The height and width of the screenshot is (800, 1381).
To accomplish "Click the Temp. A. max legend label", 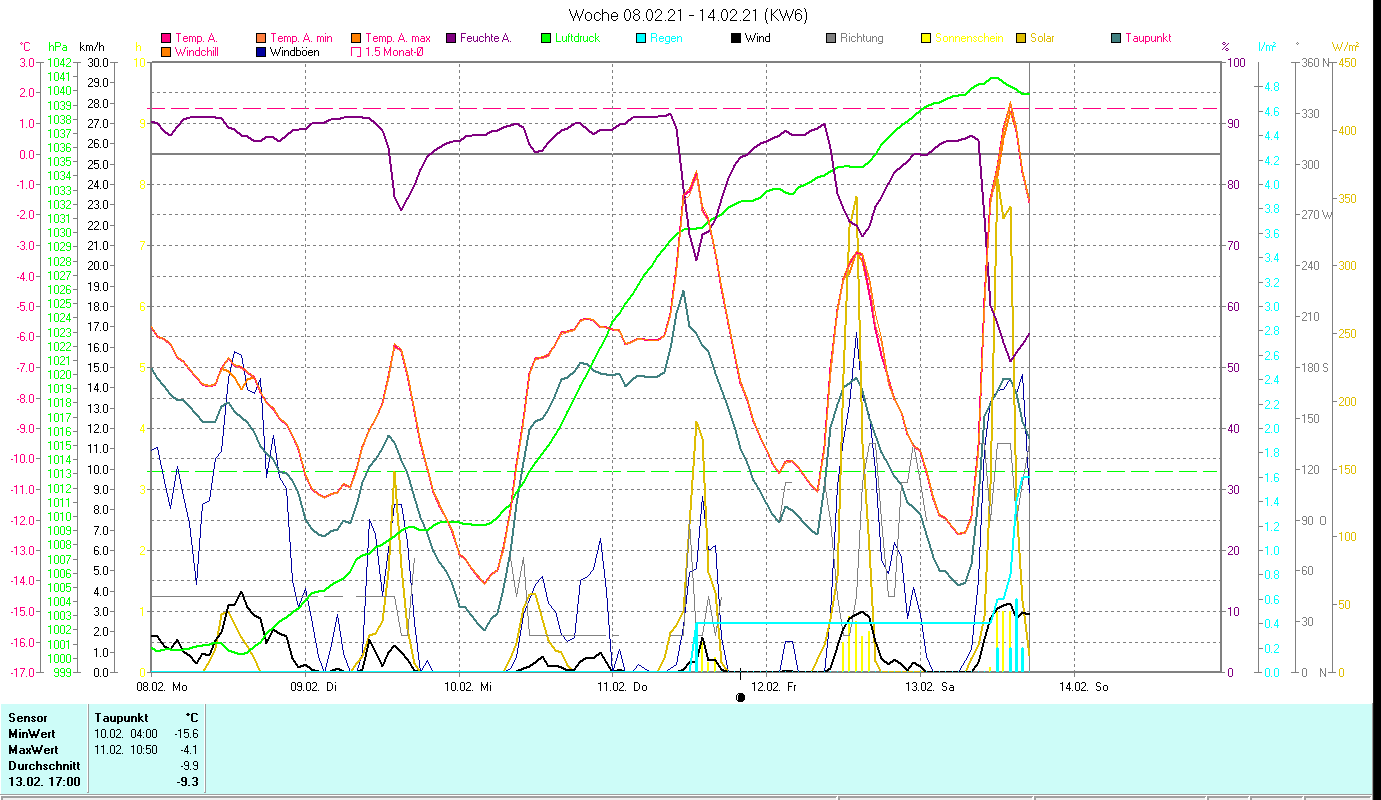I will 398,38.
